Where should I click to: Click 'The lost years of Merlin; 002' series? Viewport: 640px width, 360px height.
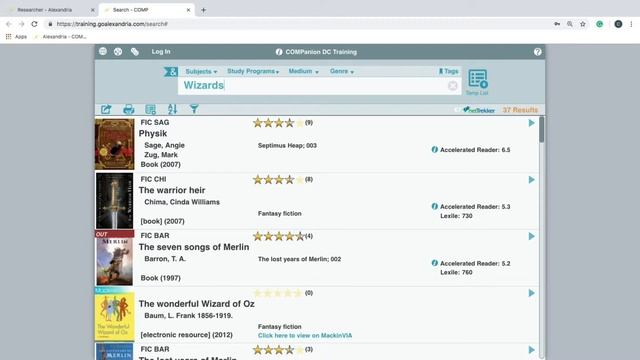(x=299, y=259)
